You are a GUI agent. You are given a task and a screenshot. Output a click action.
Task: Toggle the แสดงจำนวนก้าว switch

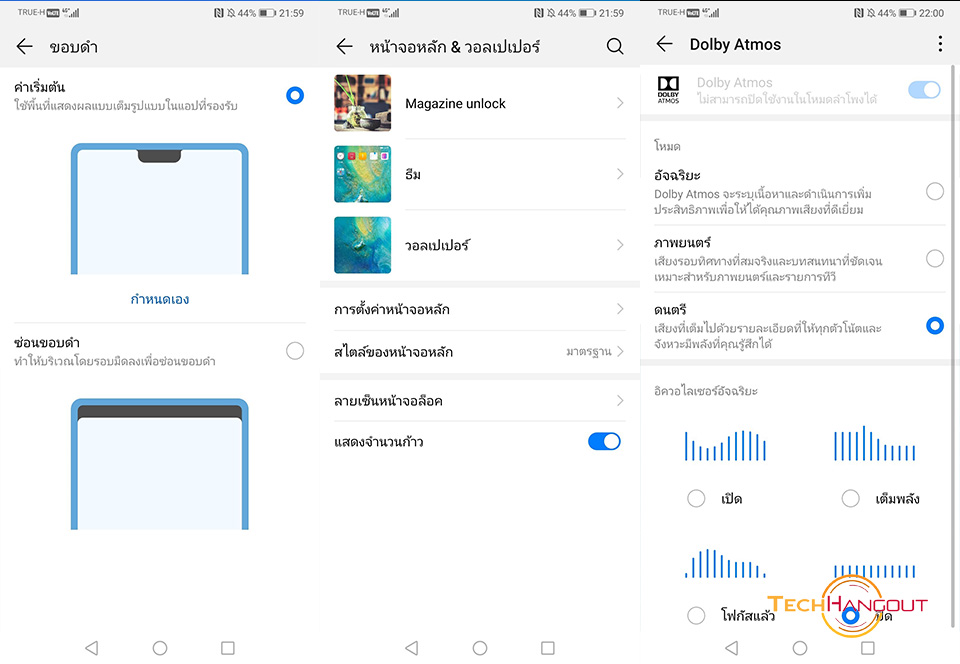(604, 441)
